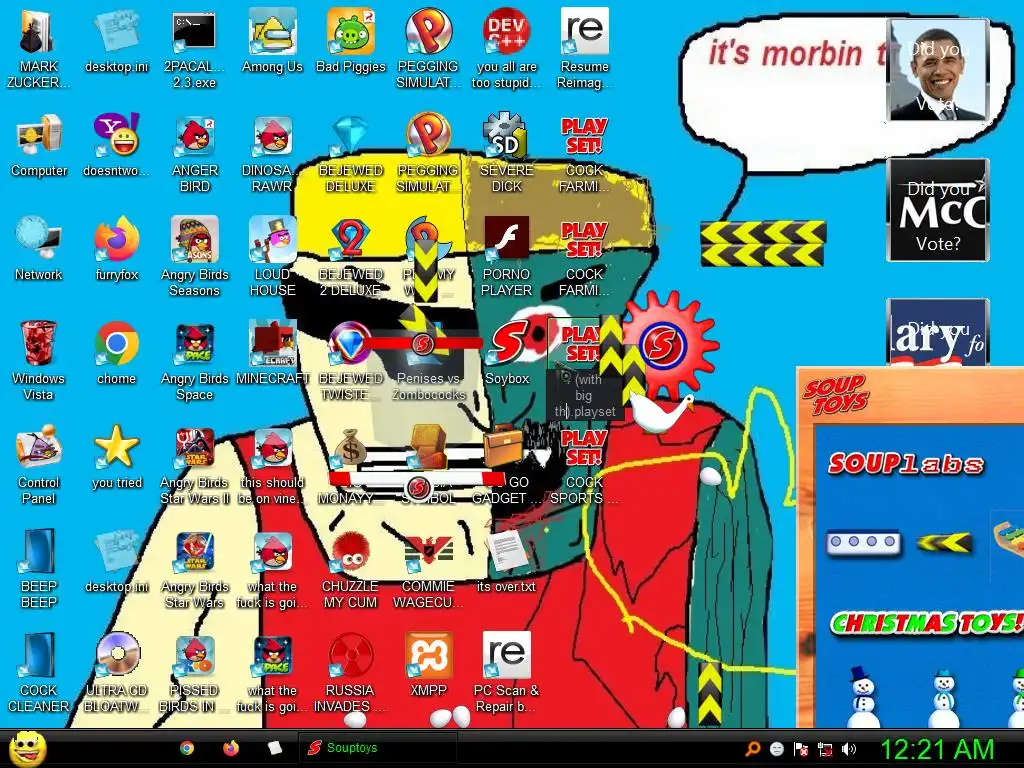1024x768 pixels.
Task: Click the 12:21 AM taskbar clock
Action: pyautogui.click(x=937, y=749)
